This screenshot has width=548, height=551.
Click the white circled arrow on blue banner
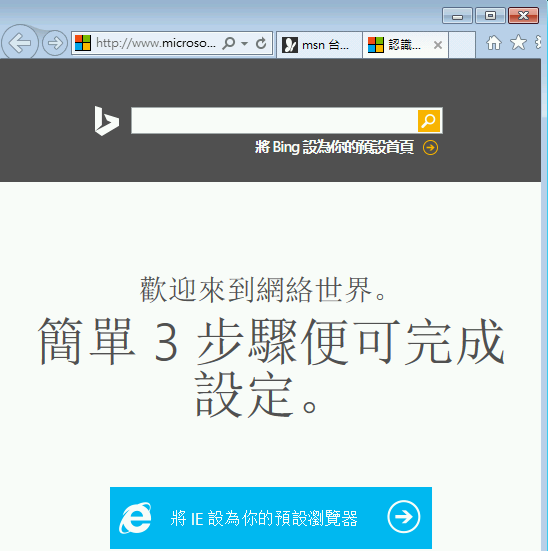tap(404, 517)
